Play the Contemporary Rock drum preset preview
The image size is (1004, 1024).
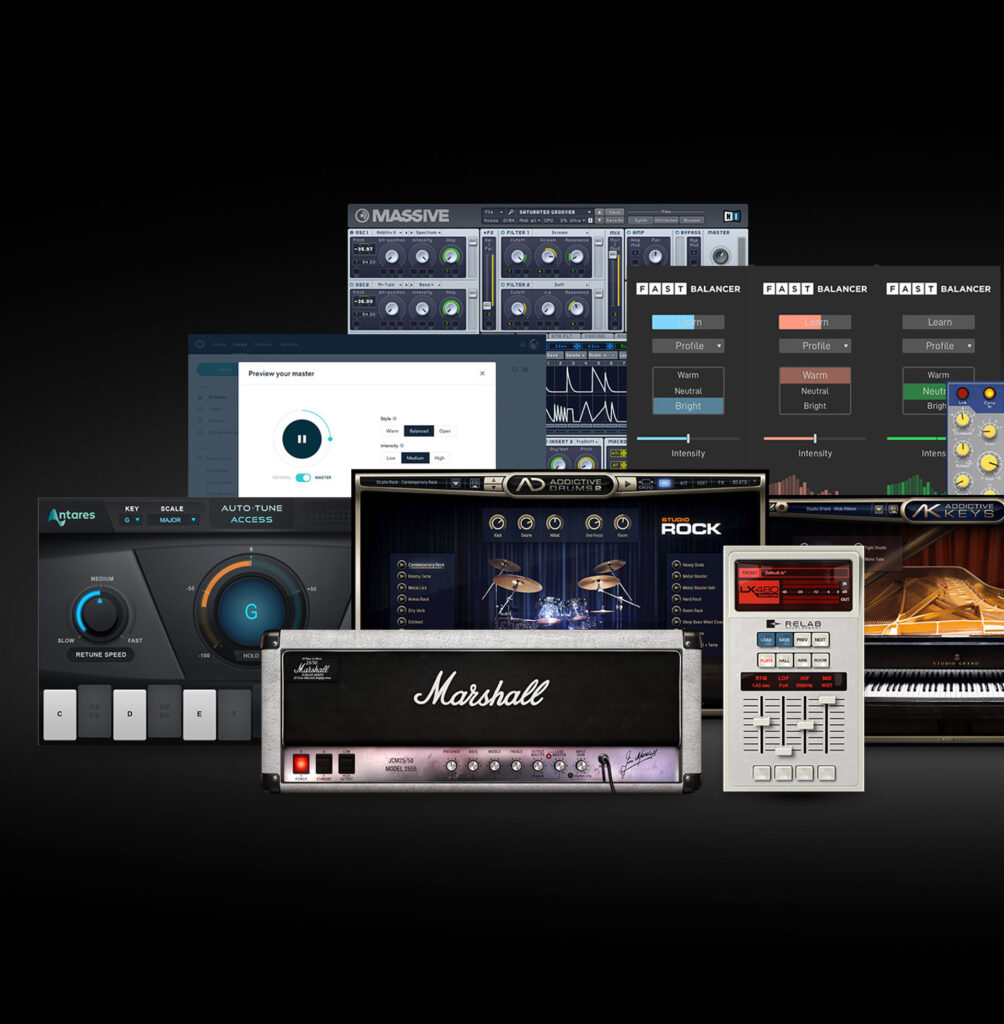[x=400, y=565]
